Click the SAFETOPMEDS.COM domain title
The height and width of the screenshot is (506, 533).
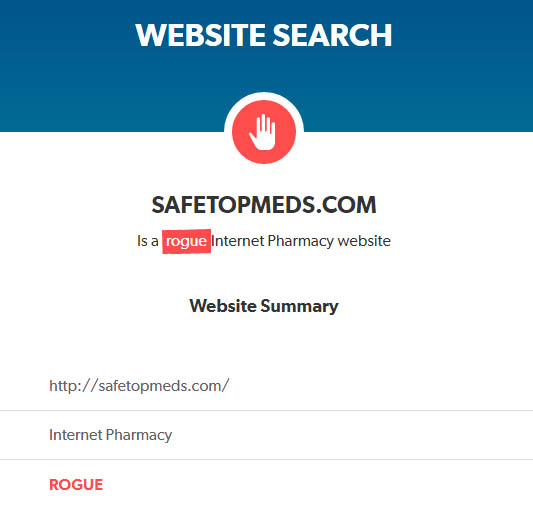tap(264, 205)
